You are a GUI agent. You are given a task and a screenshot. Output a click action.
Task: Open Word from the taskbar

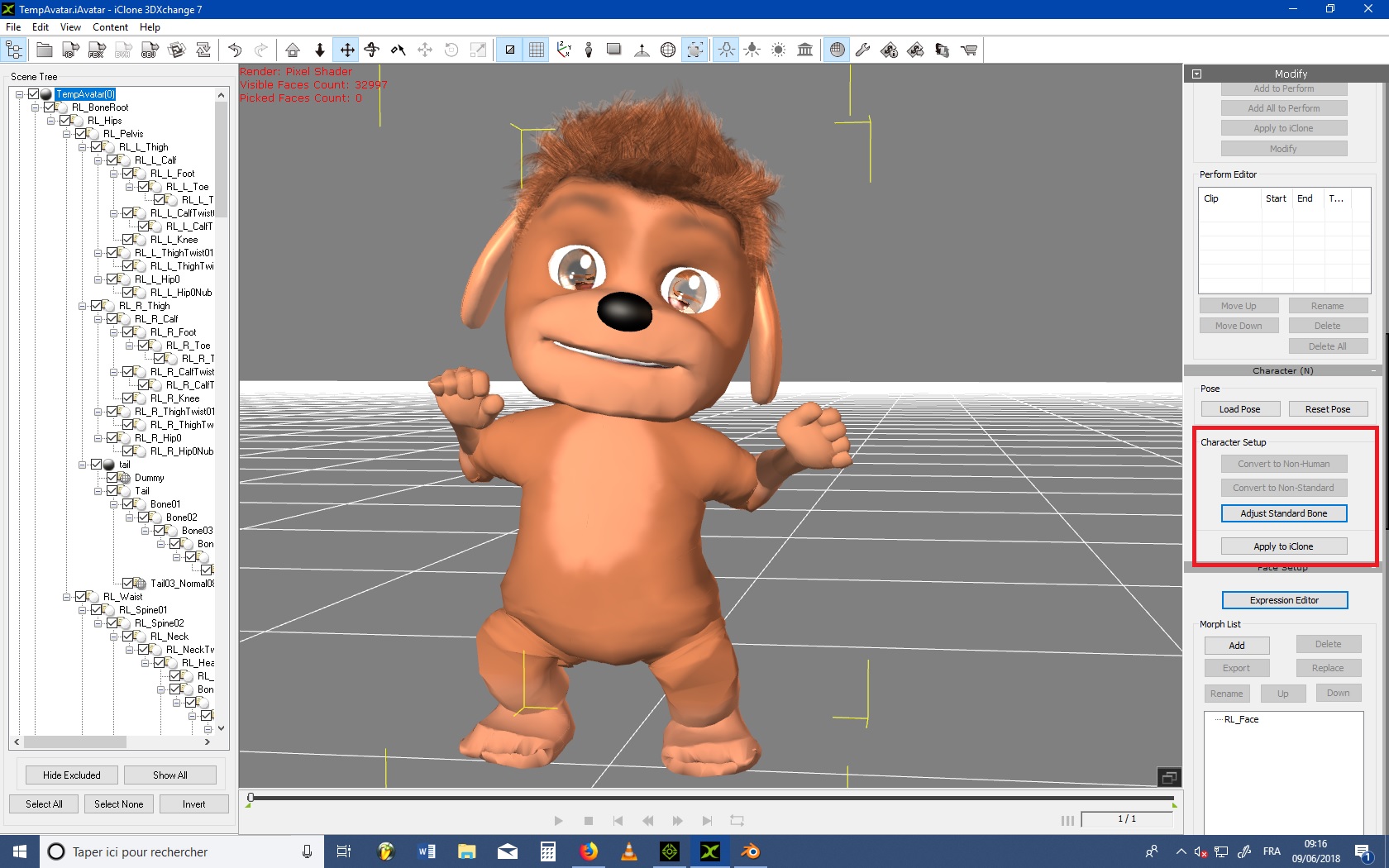[427, 851]
